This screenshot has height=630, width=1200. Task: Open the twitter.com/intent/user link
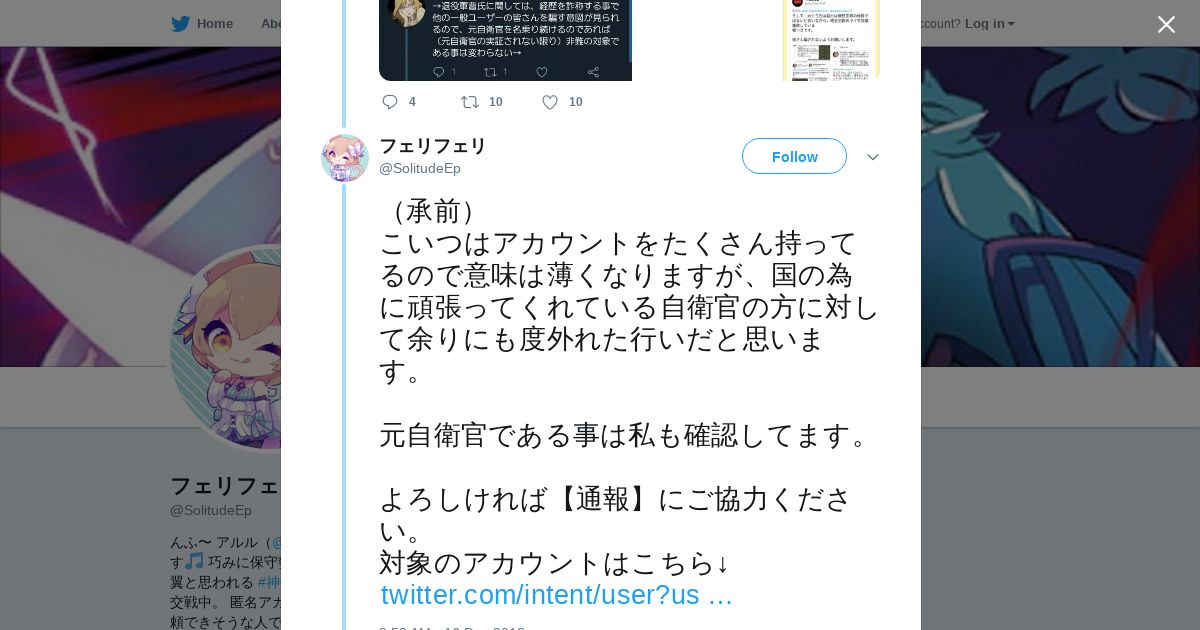pos(557,595)
